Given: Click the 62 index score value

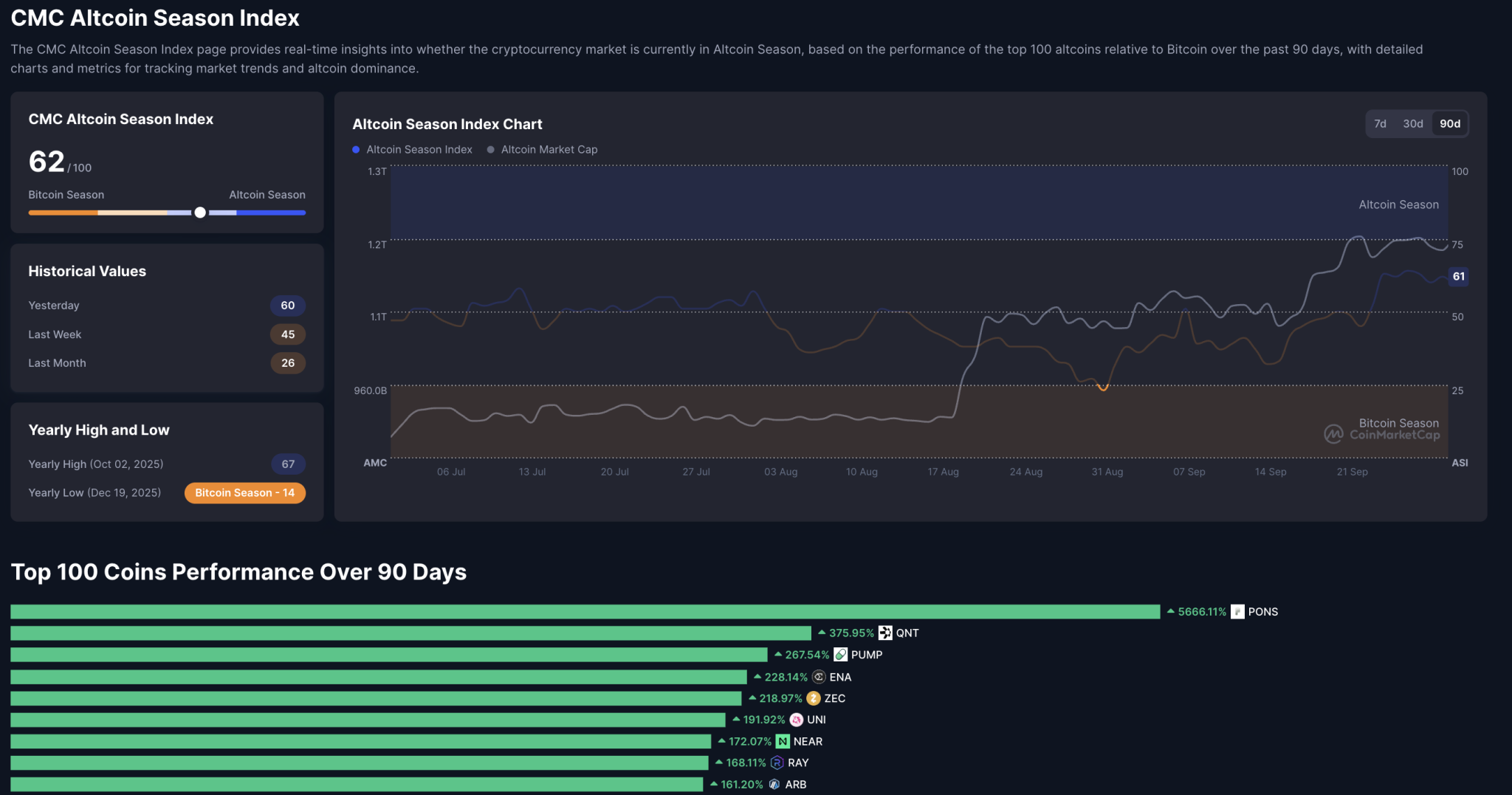Looking at the screenshot, I should coord(47,161).
